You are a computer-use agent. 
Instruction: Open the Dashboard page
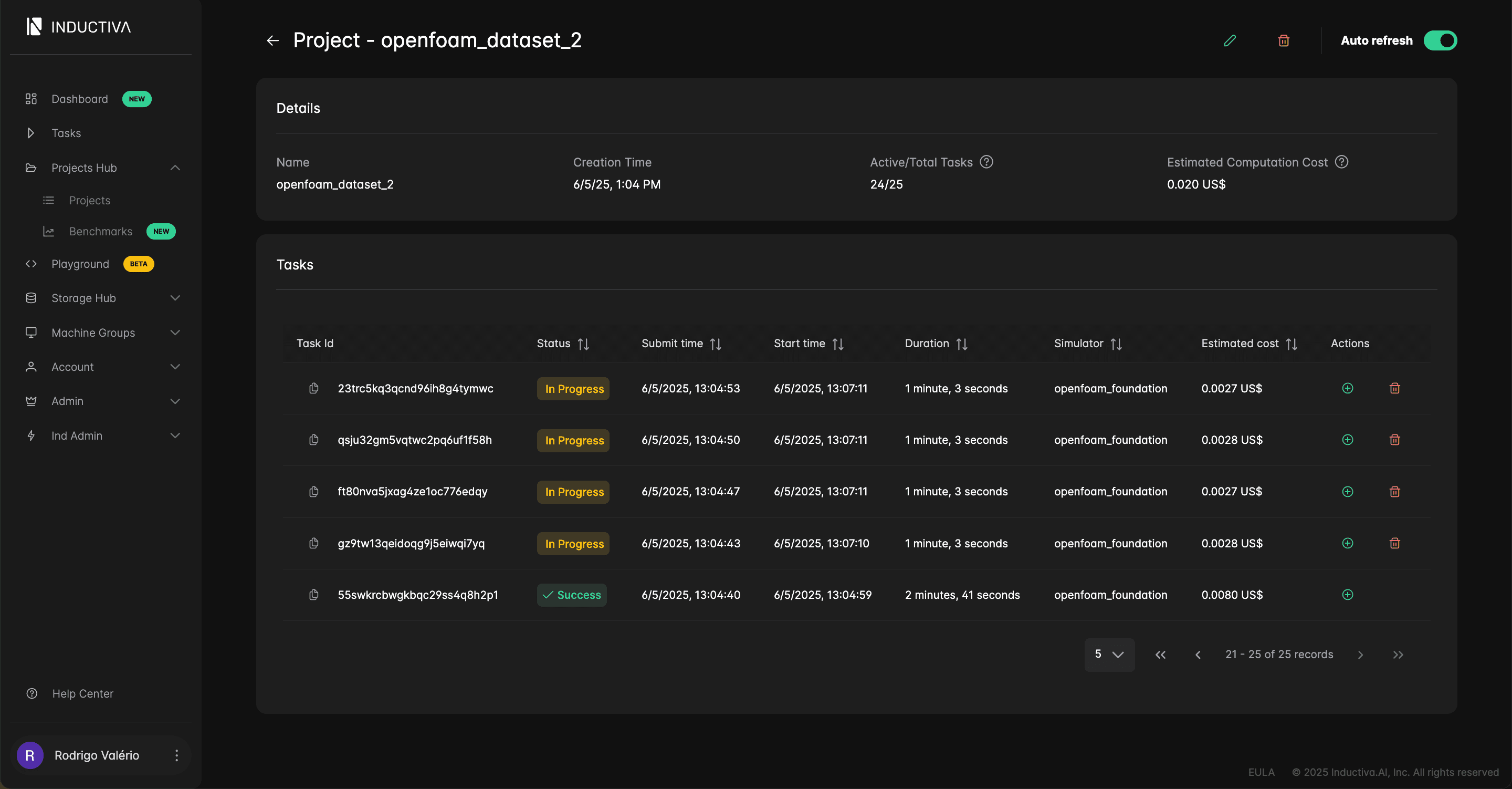click(x=80, y=99)
